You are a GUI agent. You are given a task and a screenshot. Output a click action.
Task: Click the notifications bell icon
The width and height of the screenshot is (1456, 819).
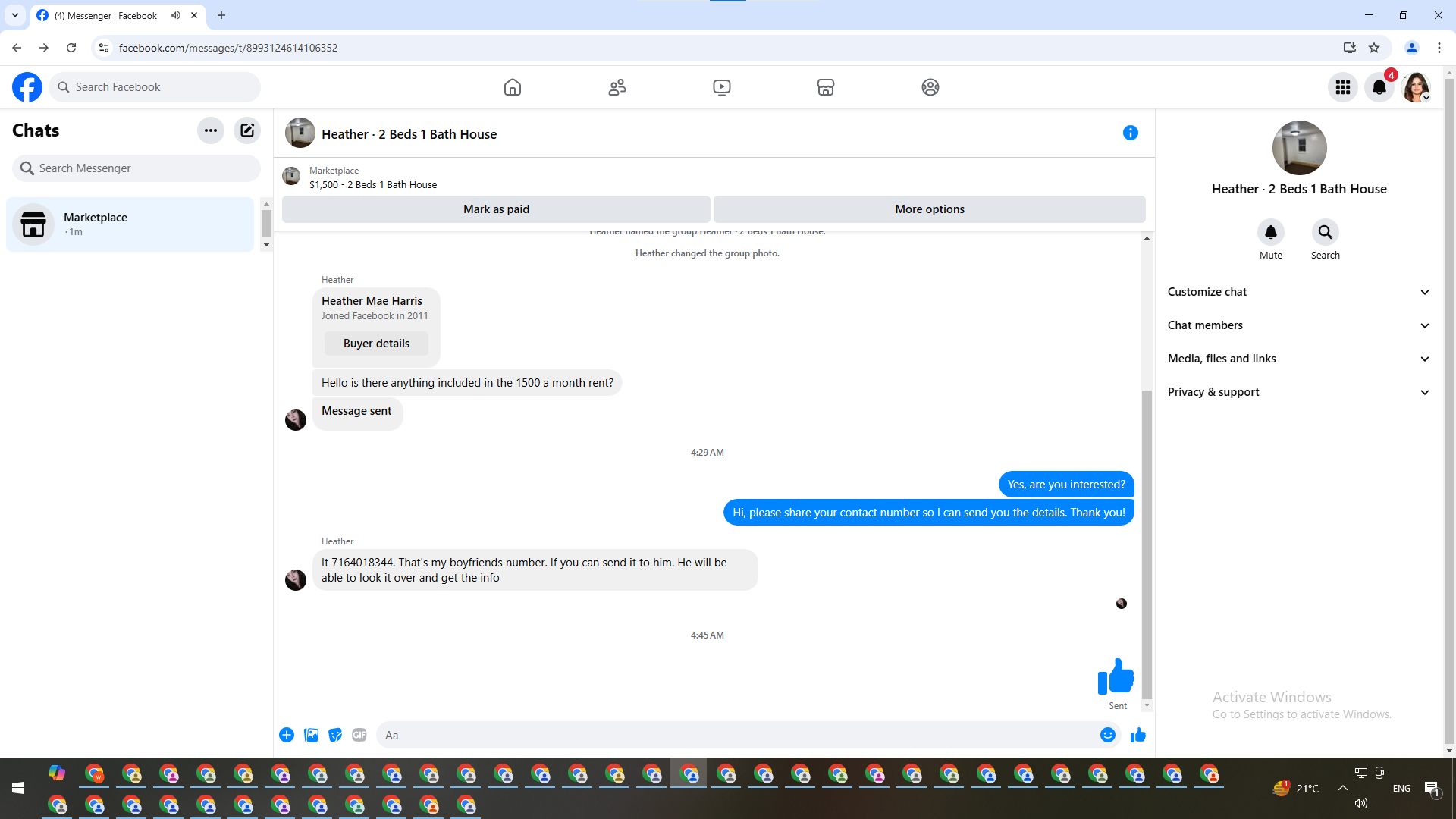(1379, 87)
